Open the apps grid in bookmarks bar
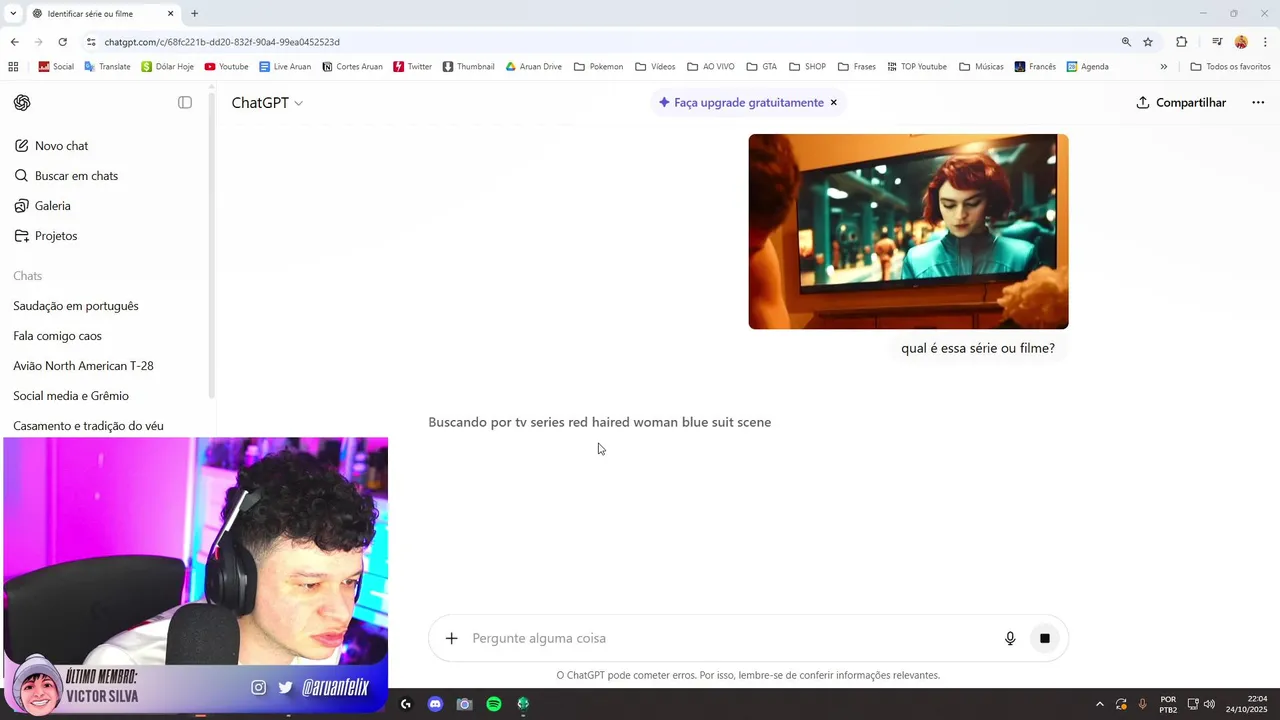The width and height of the screenshot is (1280, 720). pyautogui.click(x=13, y=67)
